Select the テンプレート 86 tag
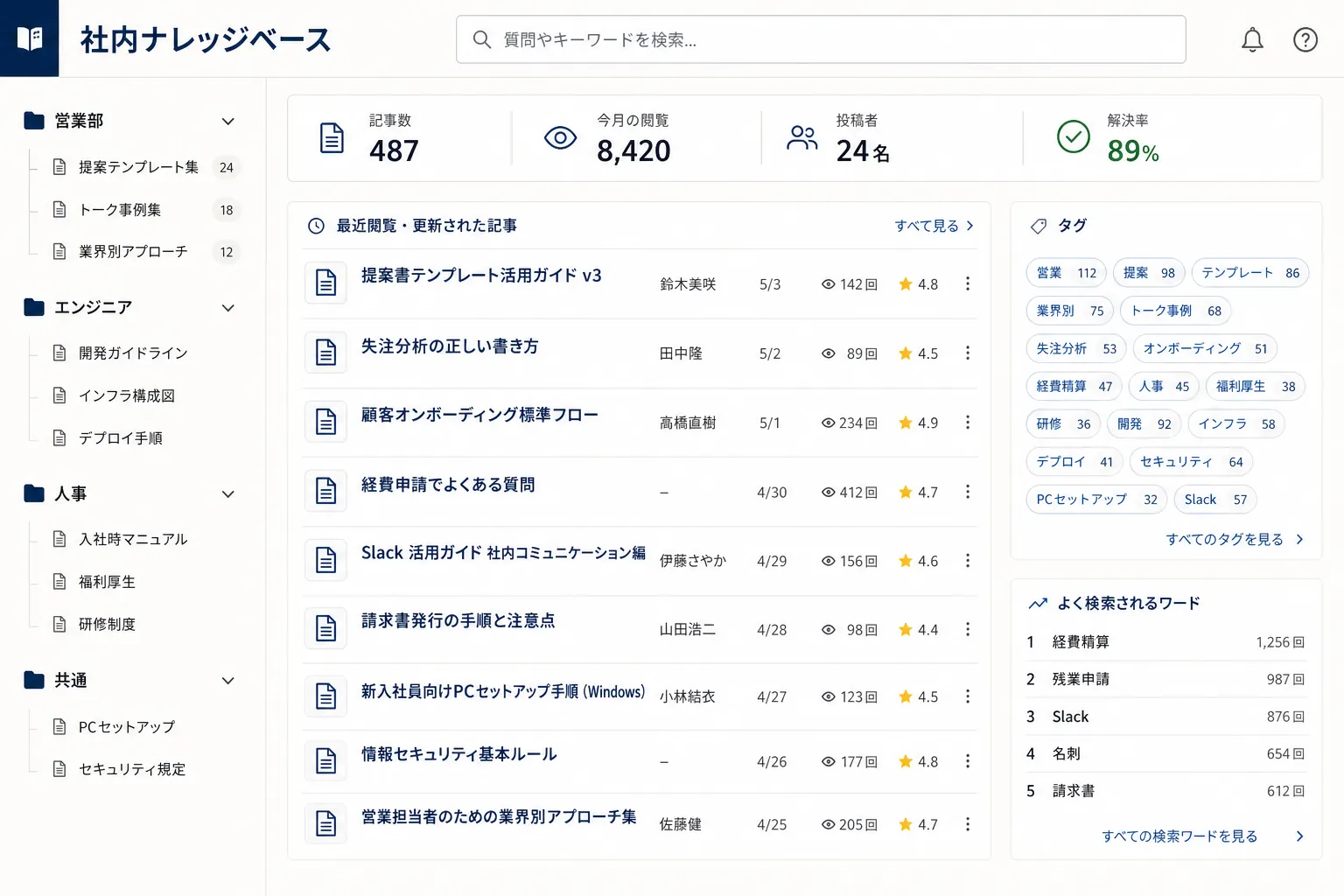Viewport: 1344px width, 896px height. click(1250, 273)
